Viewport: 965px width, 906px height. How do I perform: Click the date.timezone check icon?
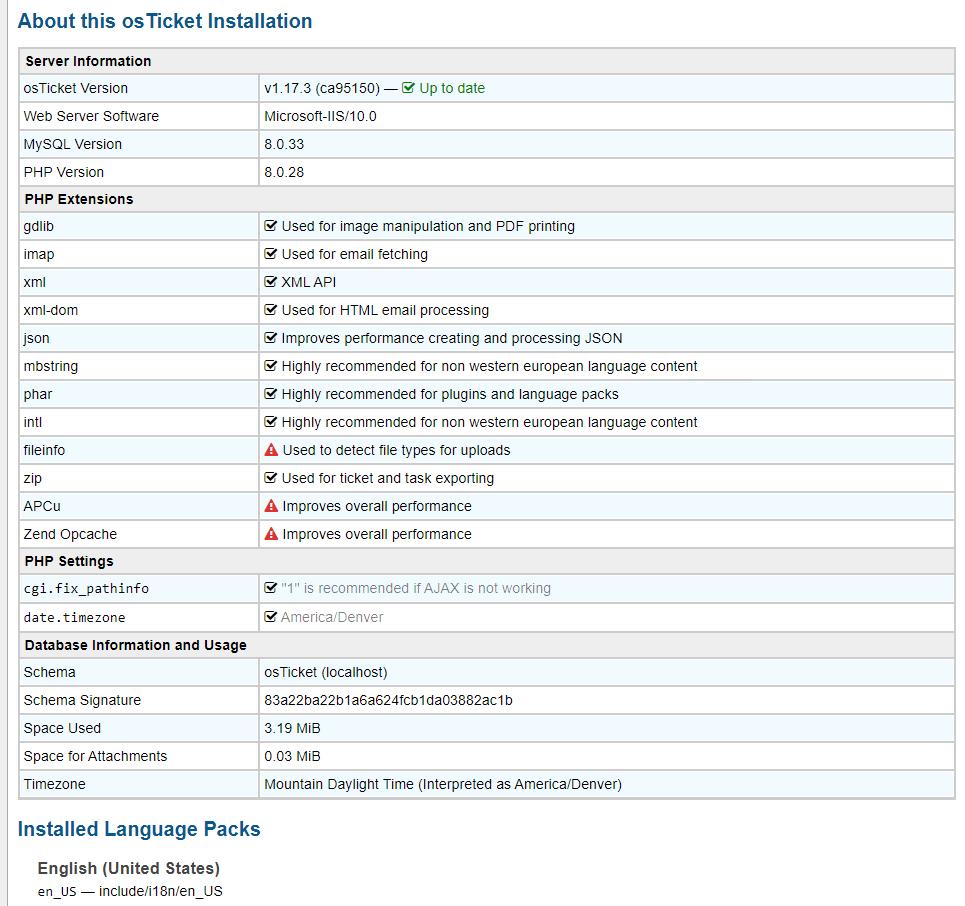[270, 617]
